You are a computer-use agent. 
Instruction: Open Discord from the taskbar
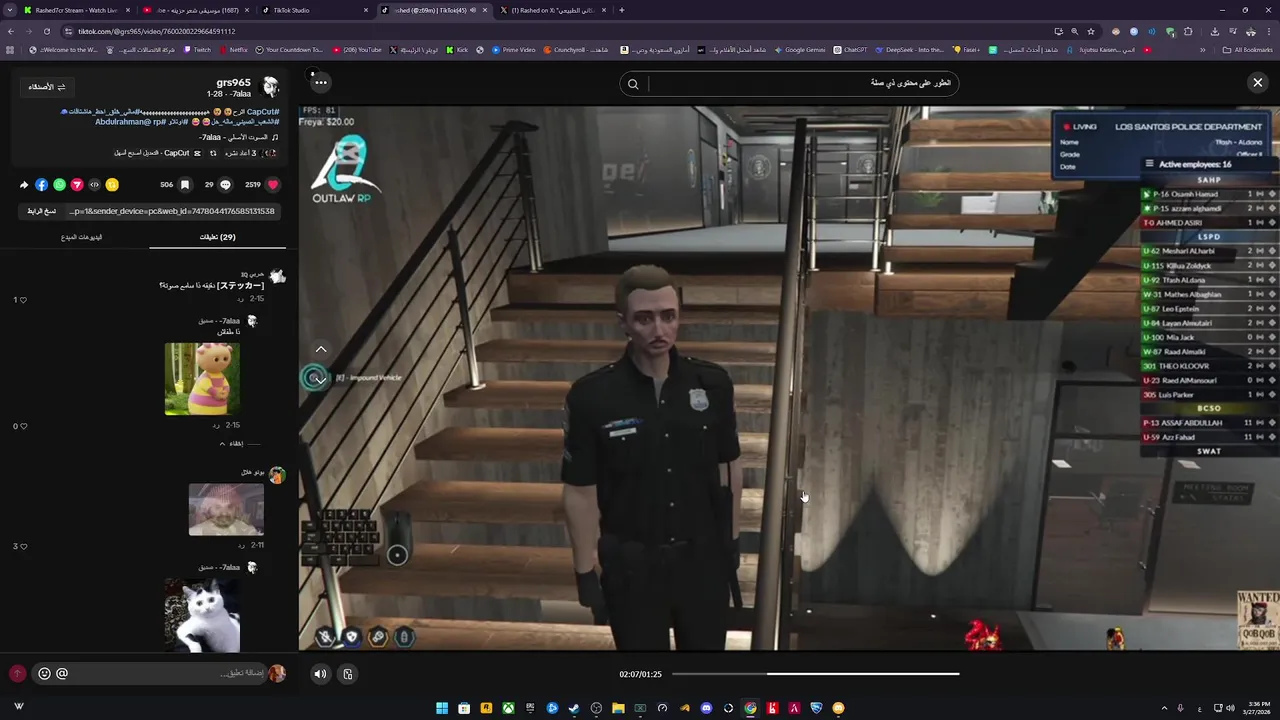pyautogui.click(x=706, y=708)
